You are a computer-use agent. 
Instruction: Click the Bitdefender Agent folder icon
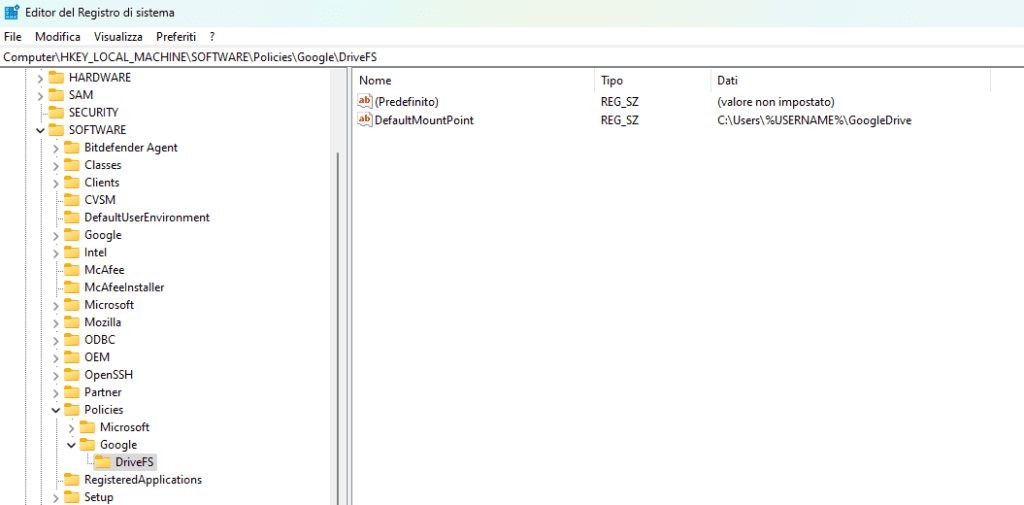[72, 148]
